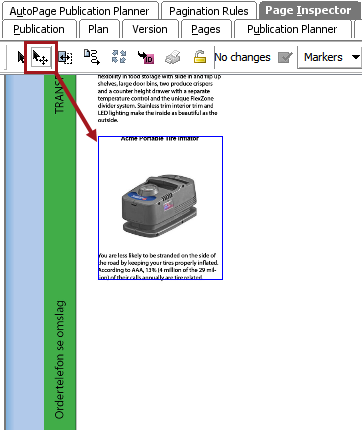Screen dimensions: 362x430
Task: Activate the resize frame tool icon
Action: (65, 57)
